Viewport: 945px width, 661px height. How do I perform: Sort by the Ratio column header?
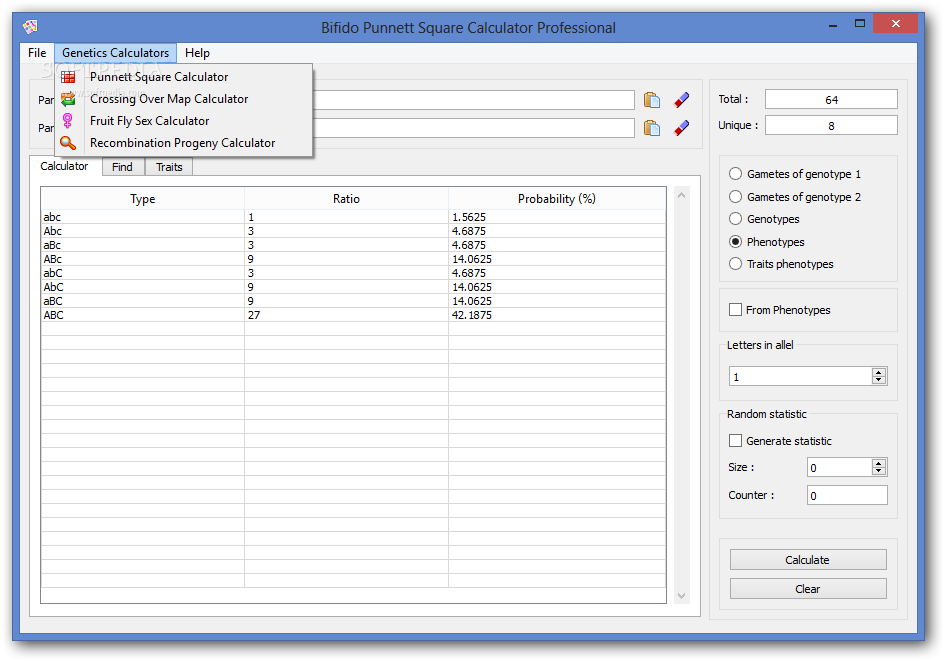[347, 199]
